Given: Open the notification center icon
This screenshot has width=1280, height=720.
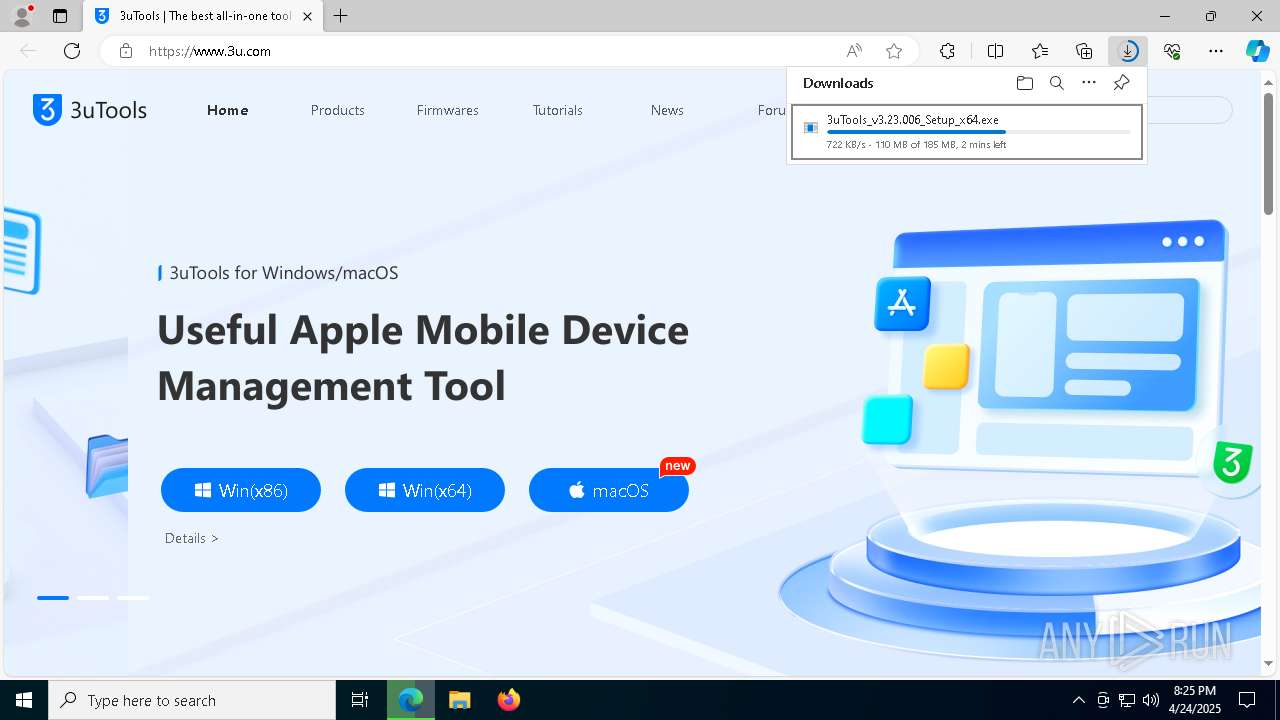Looking at the screenshot, I should pyautogui.click(x=1247, y=700).
